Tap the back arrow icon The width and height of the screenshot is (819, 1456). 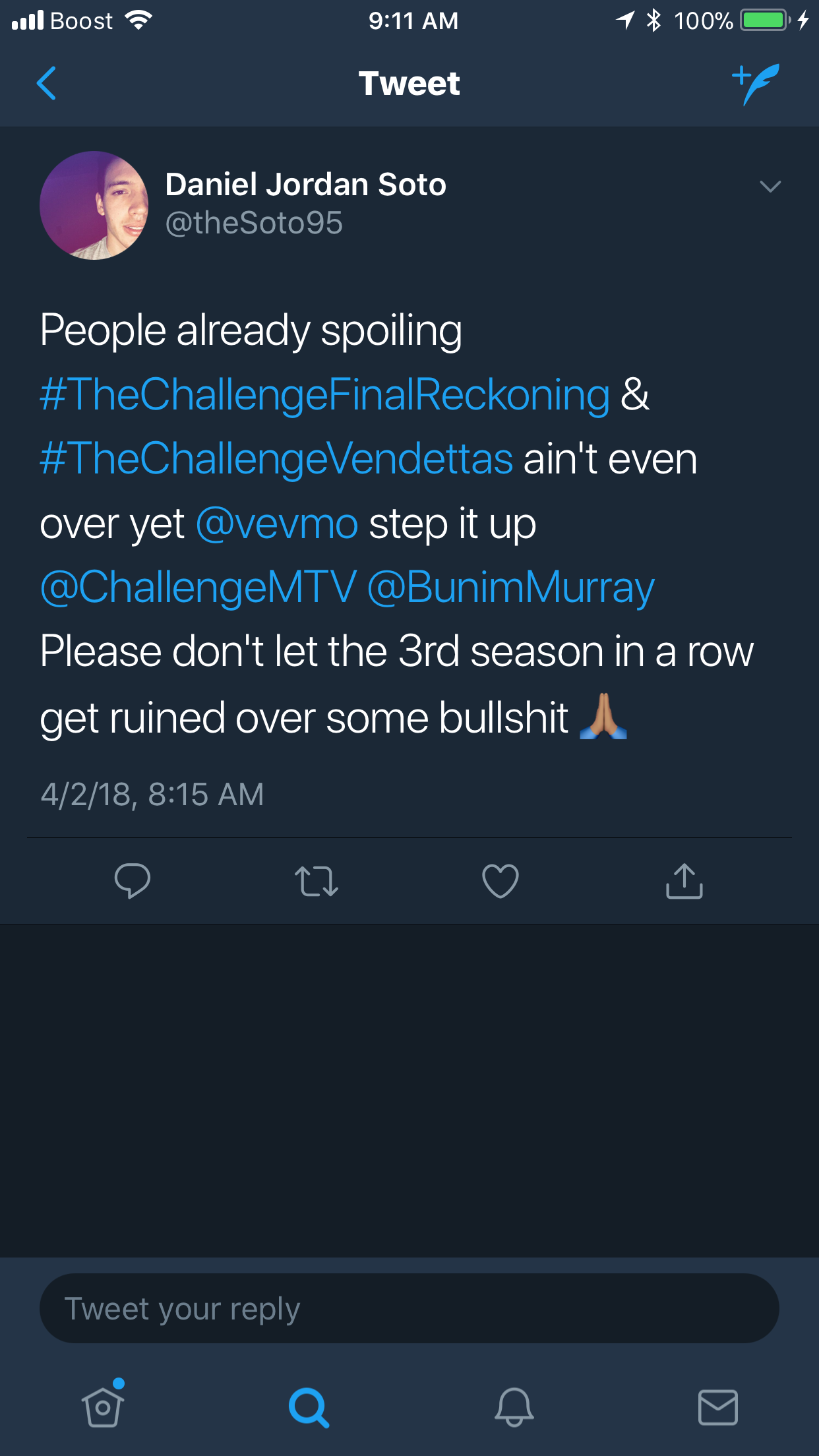(x=46, y=83)
